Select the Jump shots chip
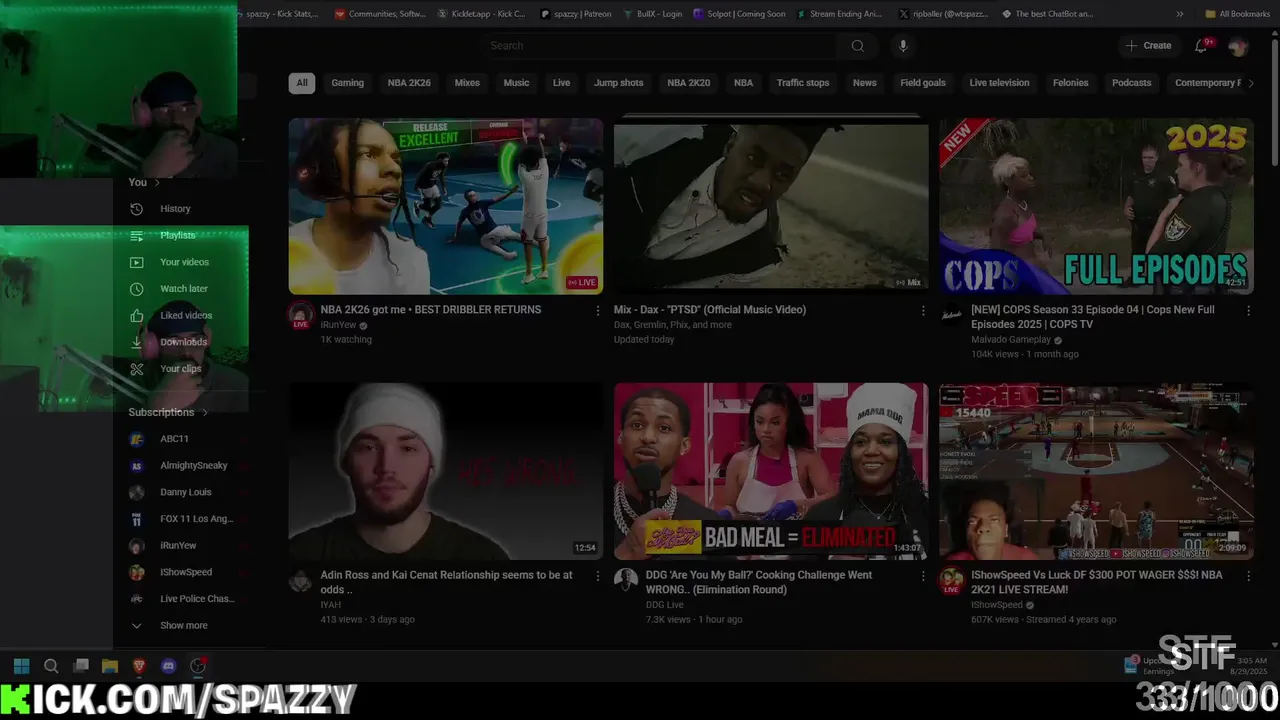This screenshot has width=1280, height=720. click(619, 83)
